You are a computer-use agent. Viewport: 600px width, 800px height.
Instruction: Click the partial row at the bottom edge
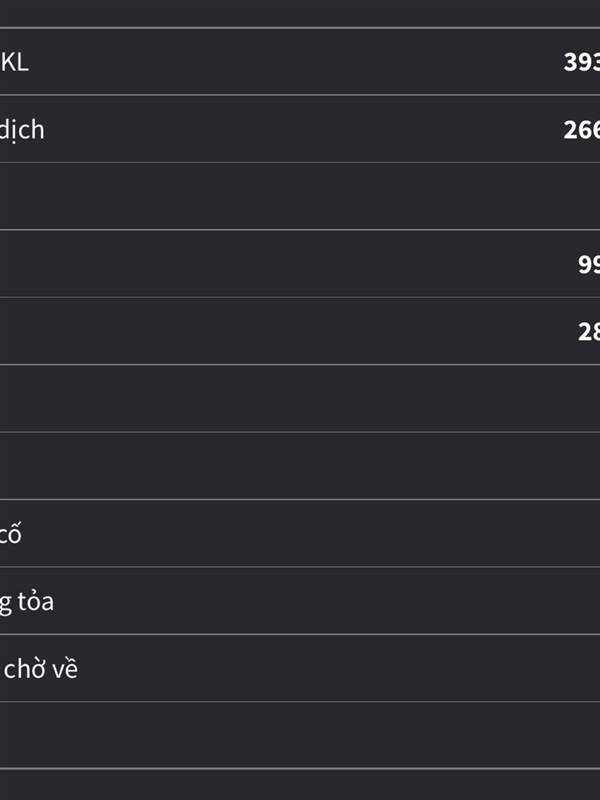(300, 785)
